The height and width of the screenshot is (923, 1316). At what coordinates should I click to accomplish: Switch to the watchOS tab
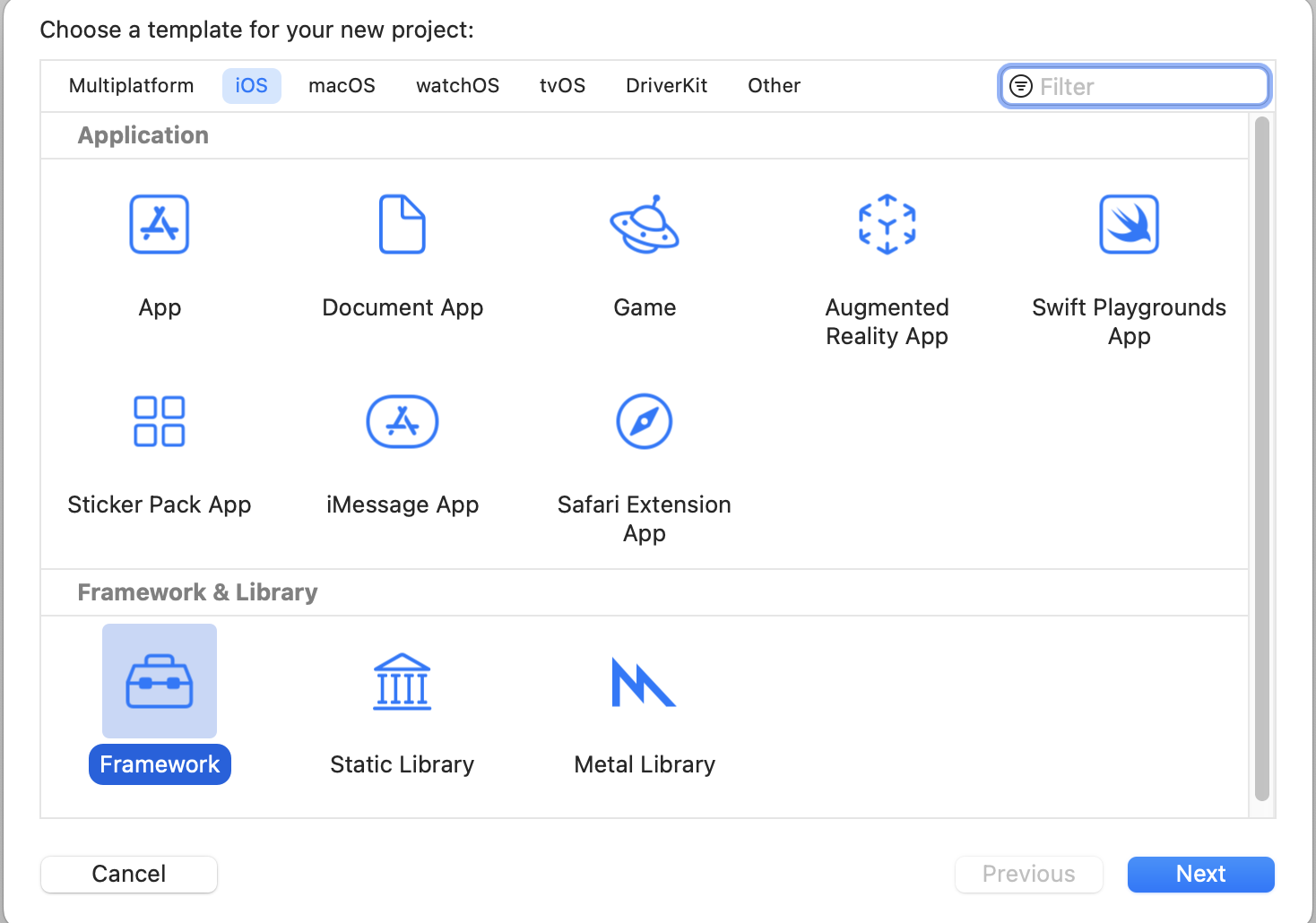(457, 86)
